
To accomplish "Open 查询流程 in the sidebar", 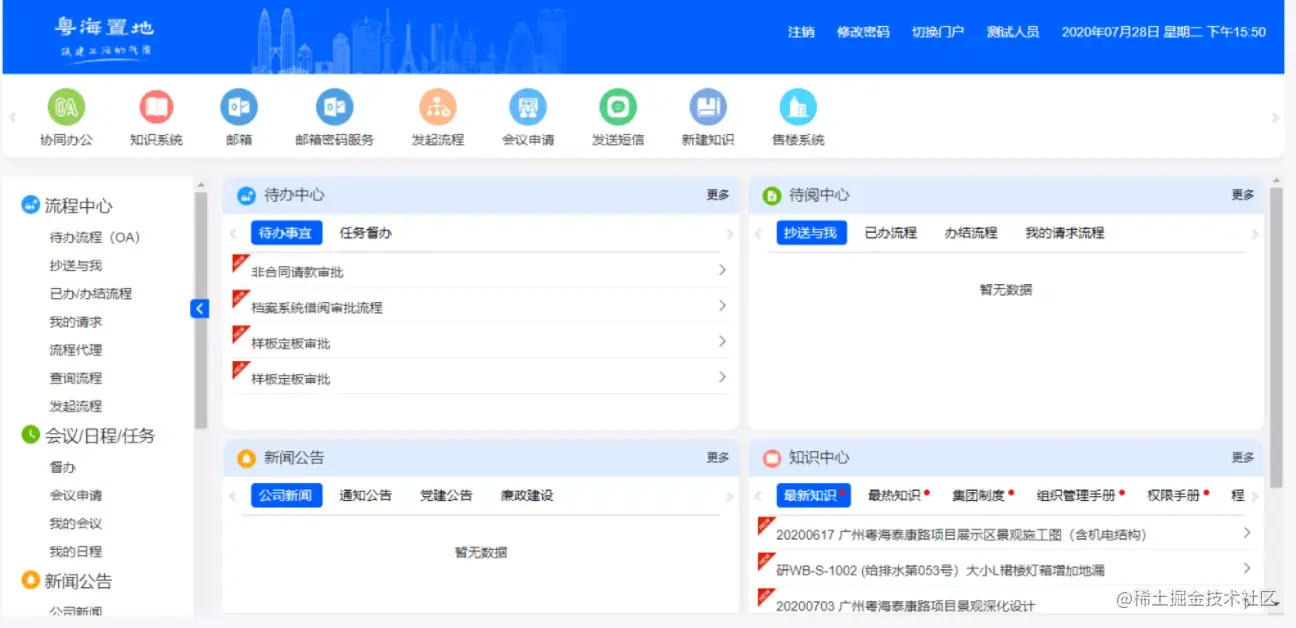I will point(76,378).
